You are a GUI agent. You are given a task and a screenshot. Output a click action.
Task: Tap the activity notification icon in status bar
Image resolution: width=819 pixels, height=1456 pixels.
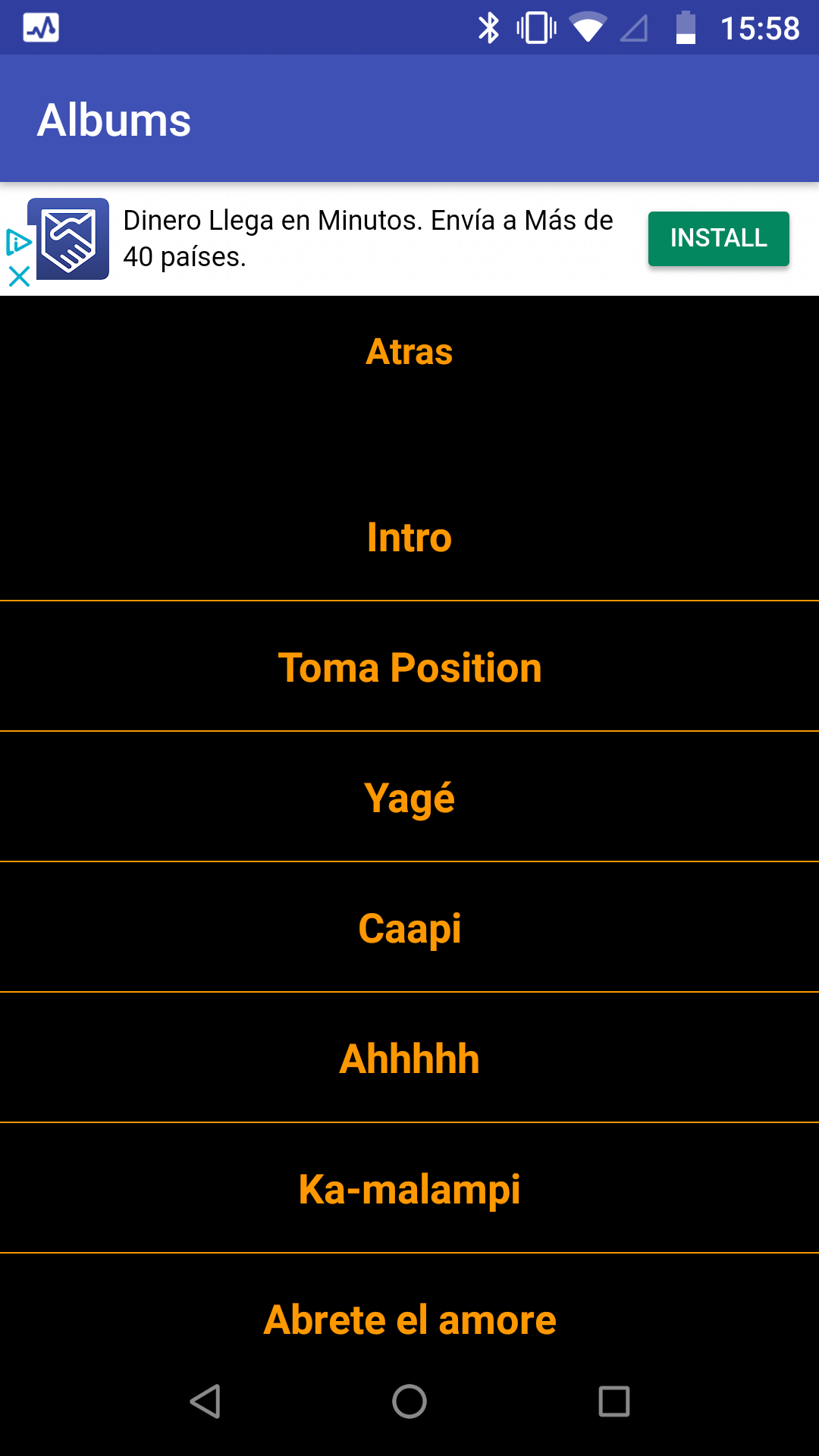tap(41, 28)
